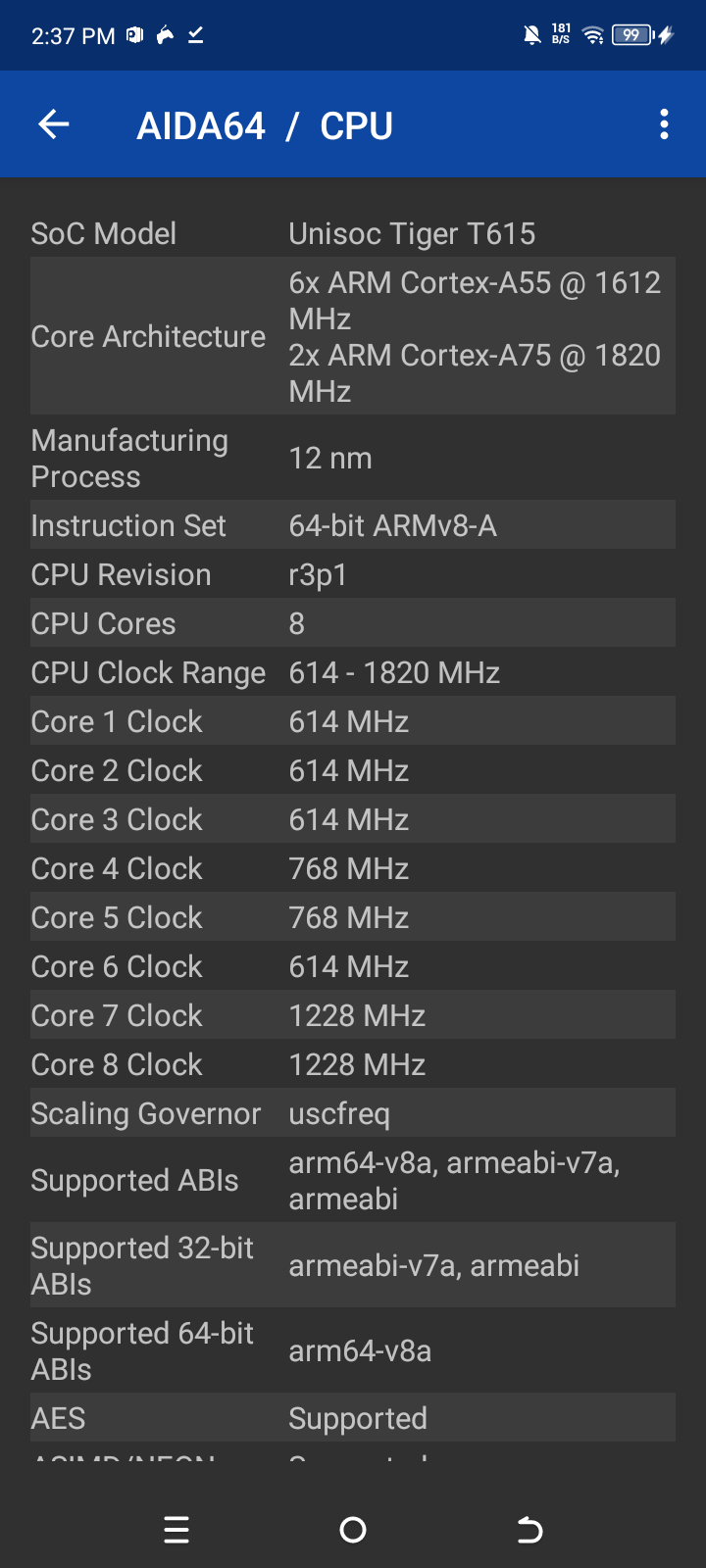Tap the Wi-Fi status icon
The height and width of the screenshot is (1568, 706).
pos(592,36)
